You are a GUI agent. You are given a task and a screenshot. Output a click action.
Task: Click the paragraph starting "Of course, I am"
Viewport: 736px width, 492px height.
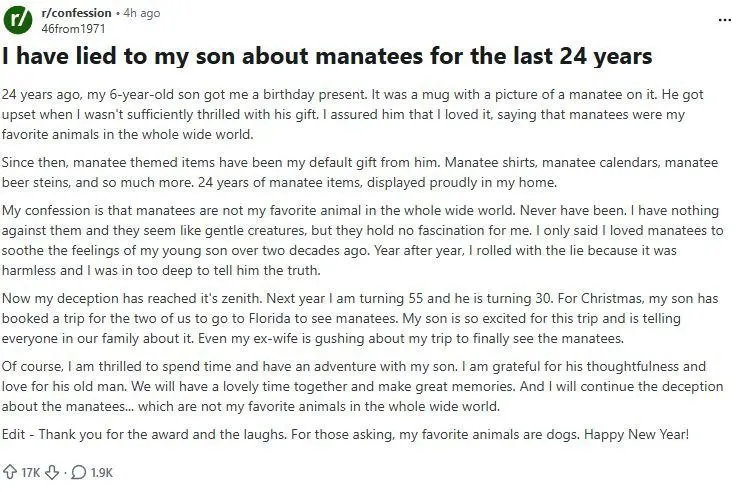[362, 386]
